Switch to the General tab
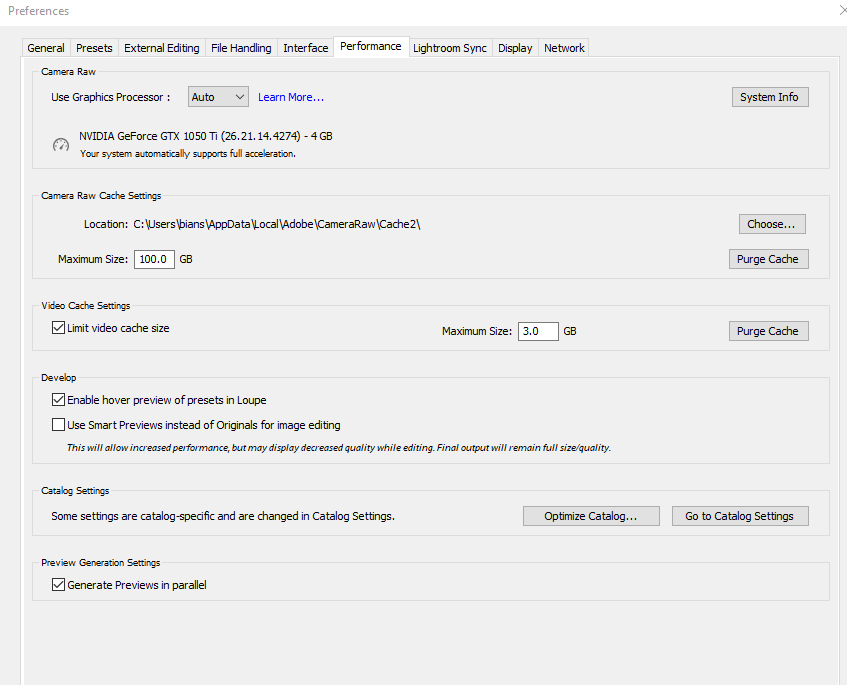847x685 pixels. pos(46,47)
